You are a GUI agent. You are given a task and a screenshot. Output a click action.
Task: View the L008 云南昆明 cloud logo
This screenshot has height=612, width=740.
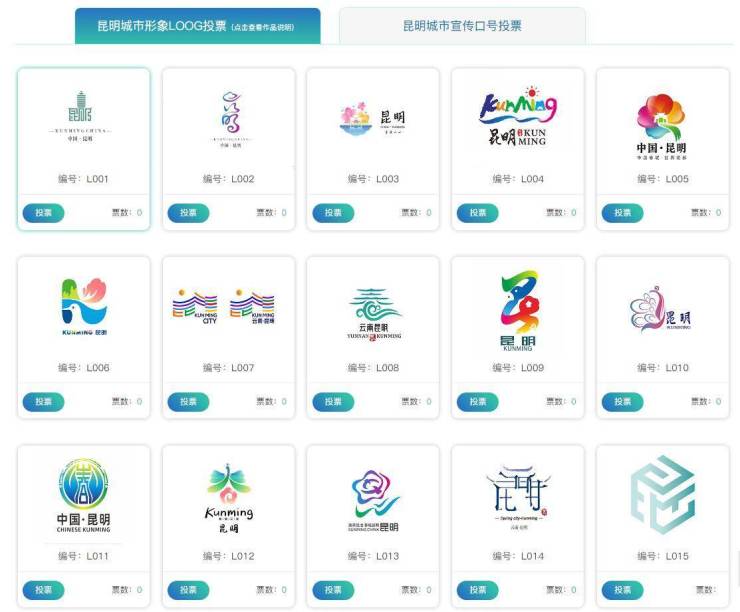(374, 314)
